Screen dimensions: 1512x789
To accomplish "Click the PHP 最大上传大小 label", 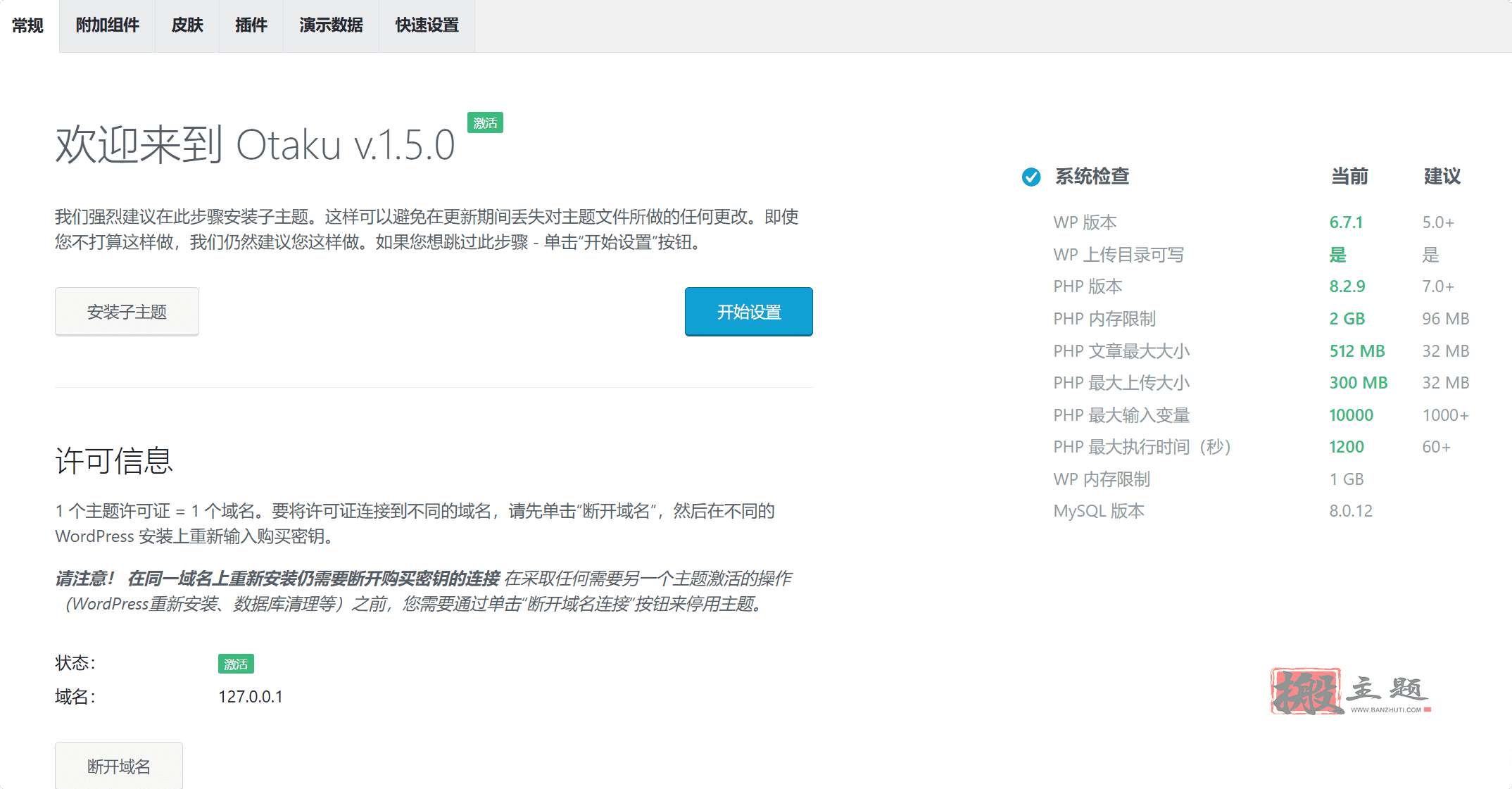I will point(1121,383).
